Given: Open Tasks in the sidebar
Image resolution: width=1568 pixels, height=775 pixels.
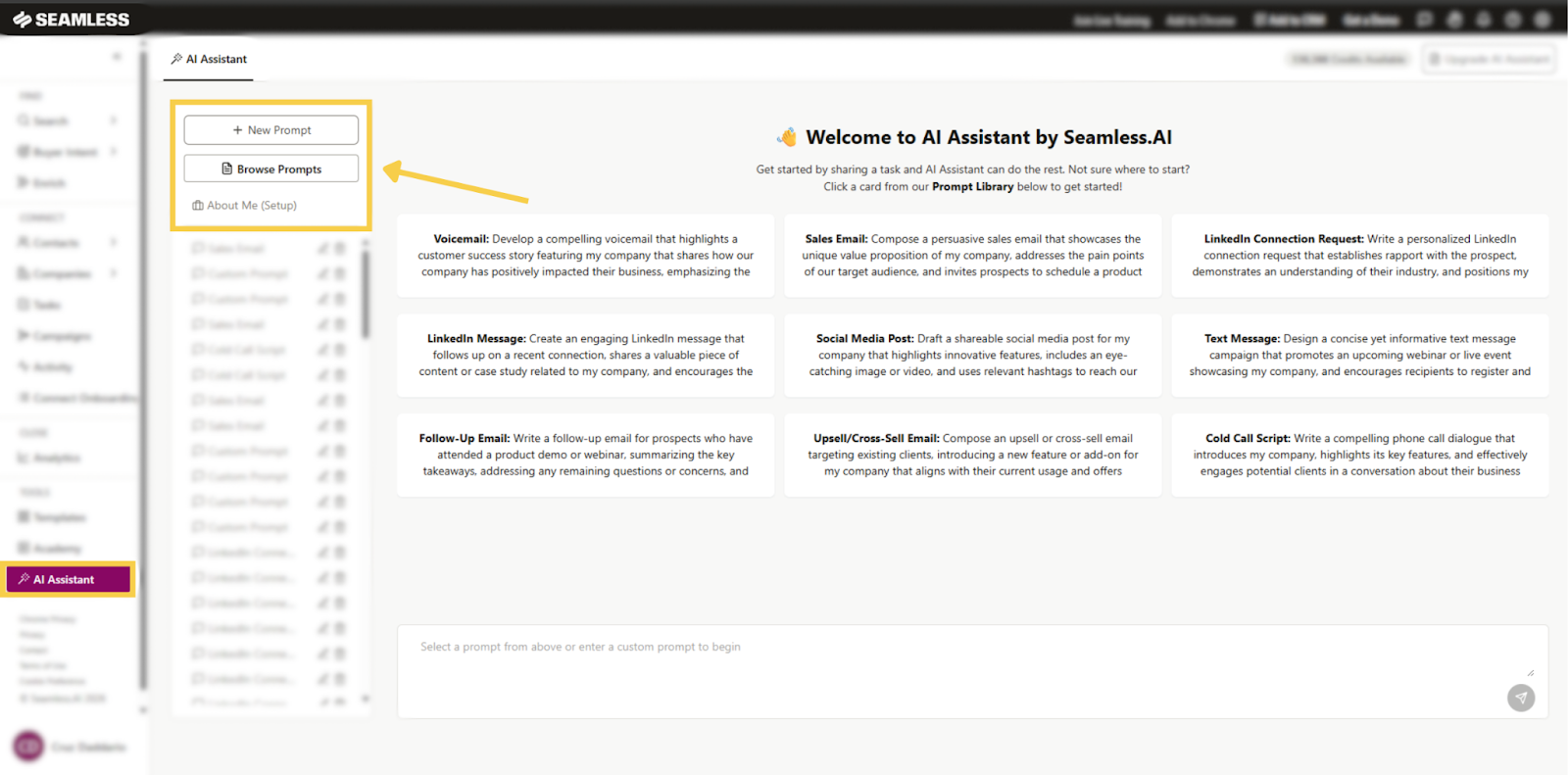Looking at the screenshot, I should (39, 305).
